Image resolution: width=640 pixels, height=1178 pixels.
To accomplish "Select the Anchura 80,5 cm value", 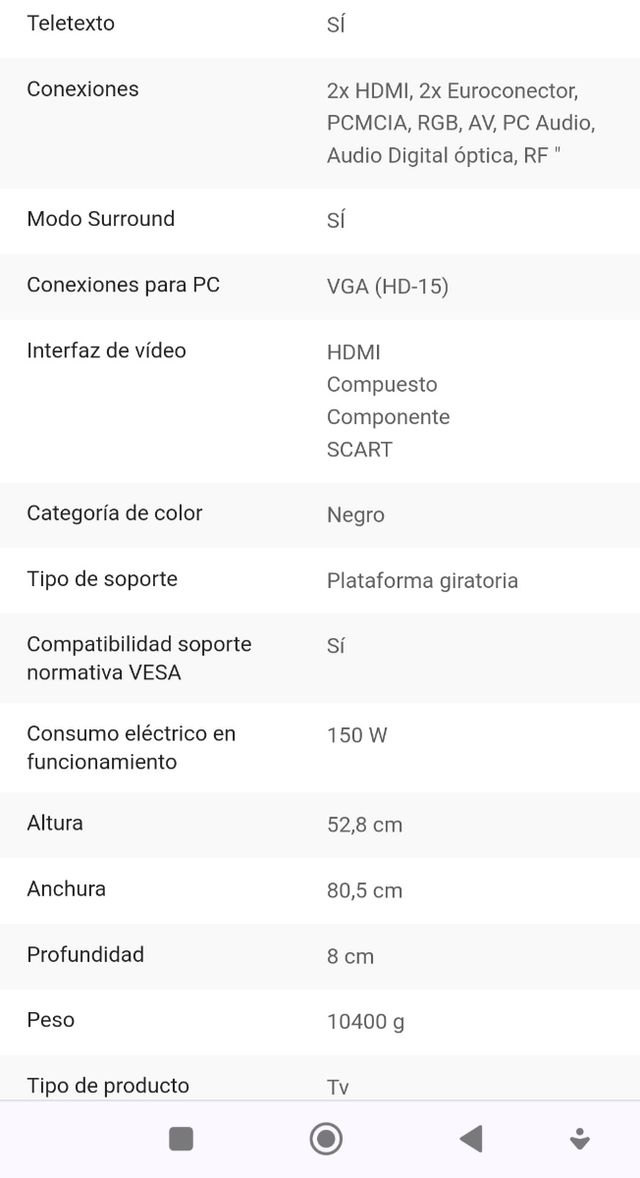I will coord(364,890).
